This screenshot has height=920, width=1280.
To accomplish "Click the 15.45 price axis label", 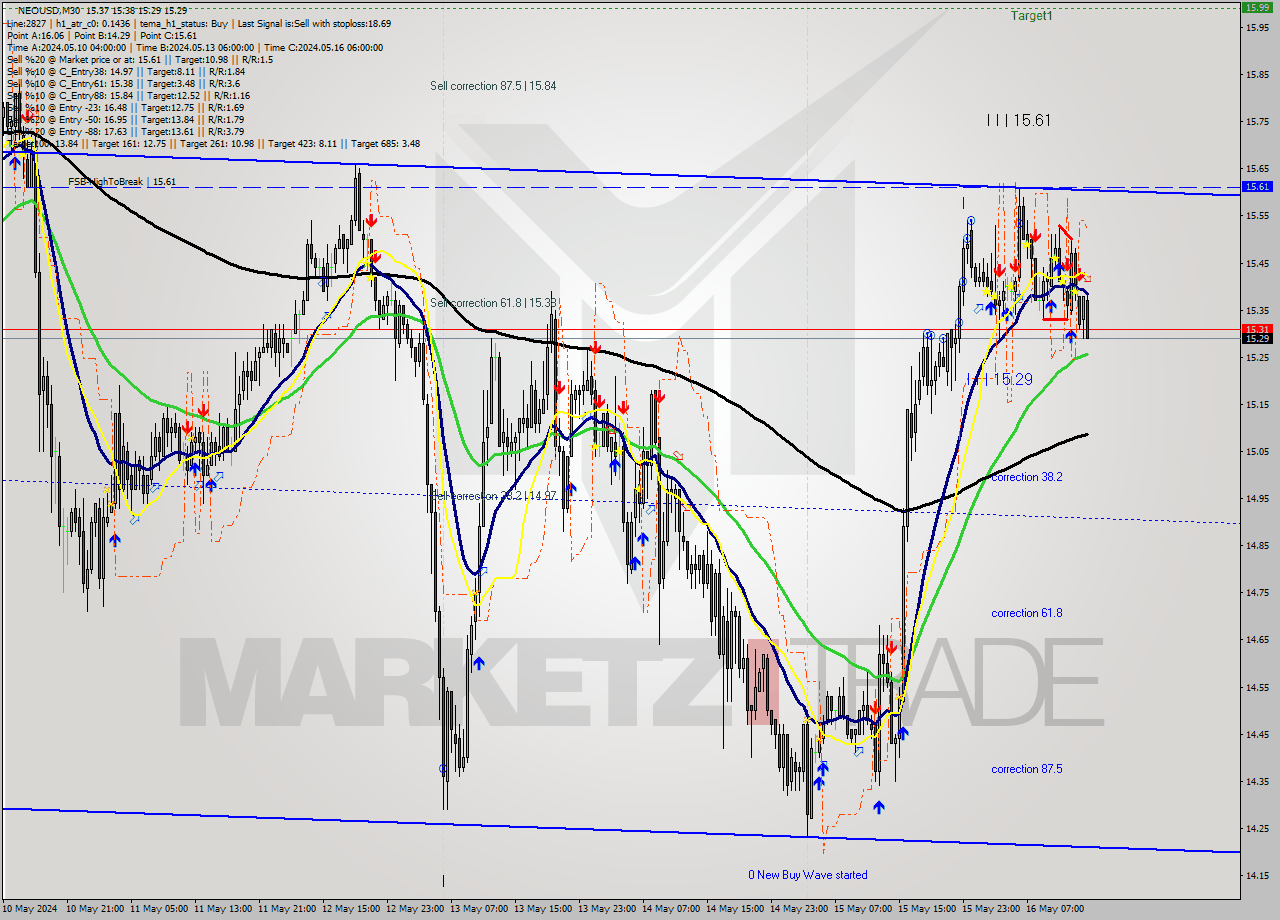I will pos(1257,263).
